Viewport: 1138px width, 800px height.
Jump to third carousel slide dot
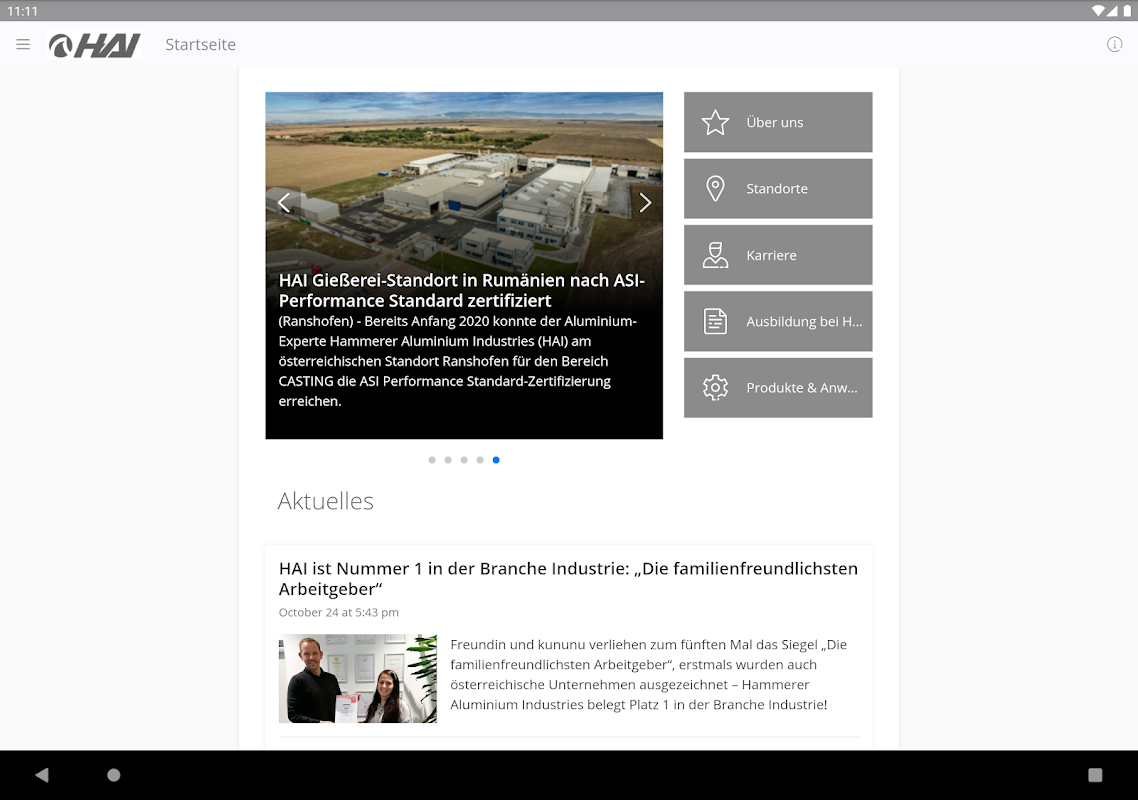[464, 460]
